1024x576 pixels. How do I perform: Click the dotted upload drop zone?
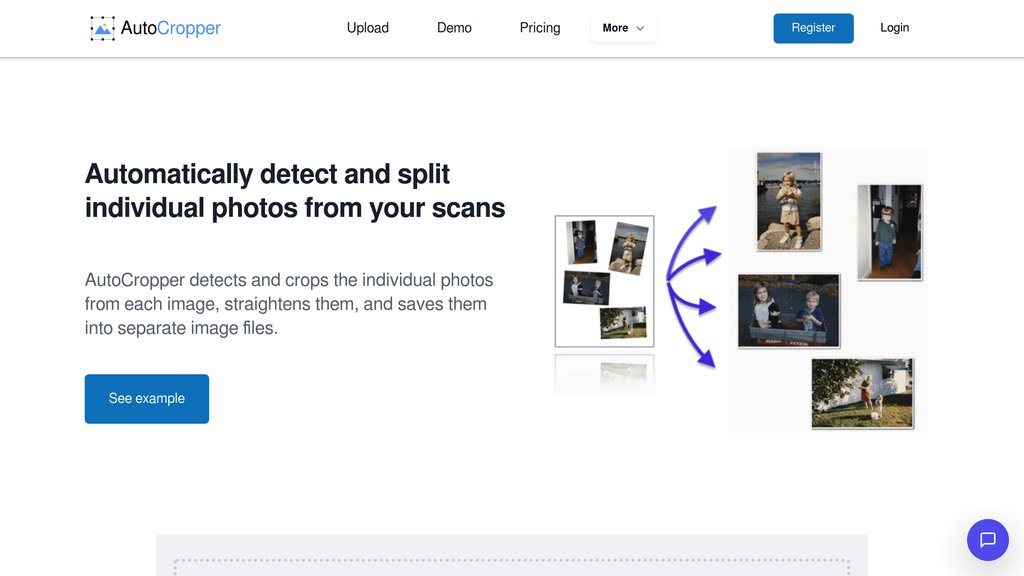point(511,565)
